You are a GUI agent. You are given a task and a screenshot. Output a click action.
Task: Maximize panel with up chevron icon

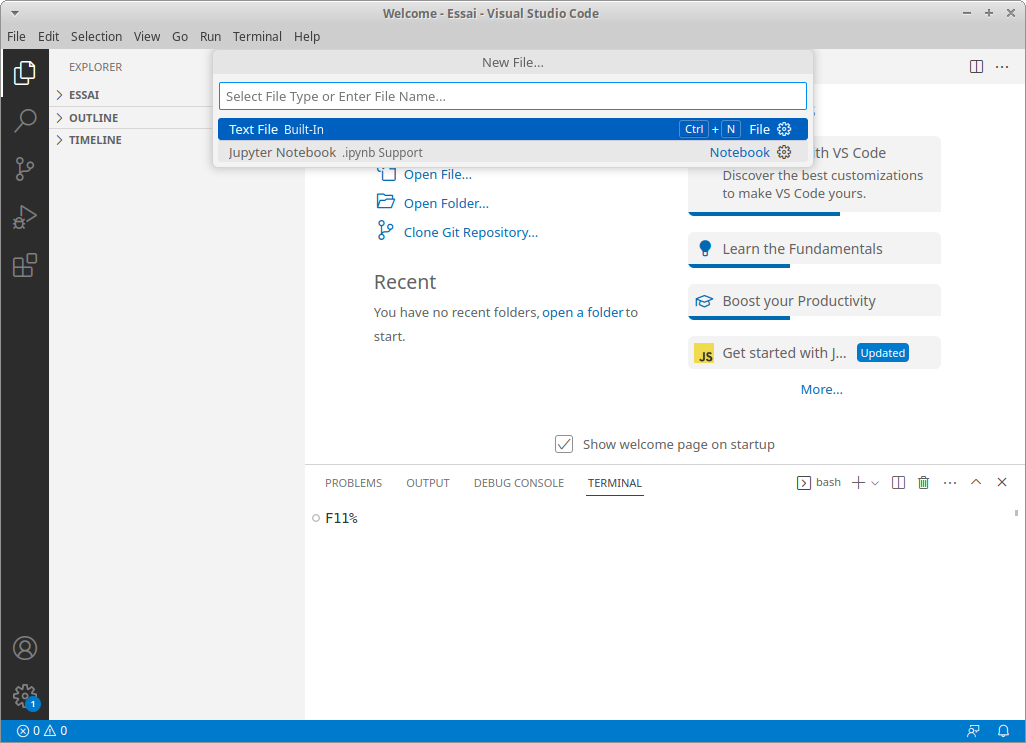tap(976, 482)
